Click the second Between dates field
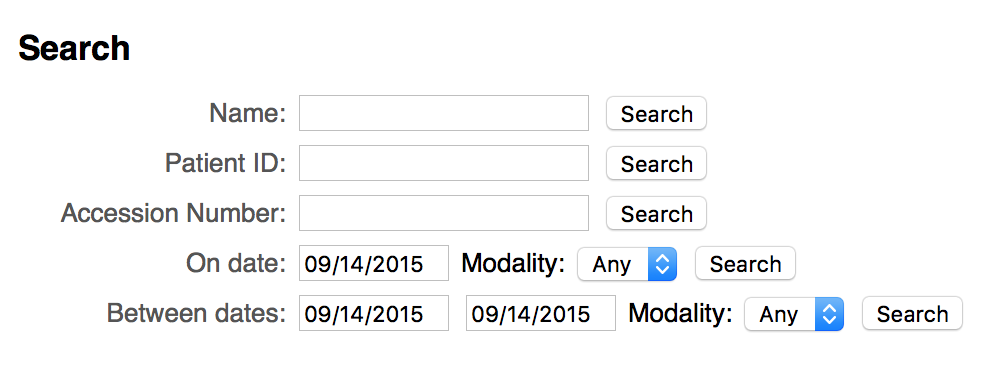1004x372 pixels. coord(541,313)
